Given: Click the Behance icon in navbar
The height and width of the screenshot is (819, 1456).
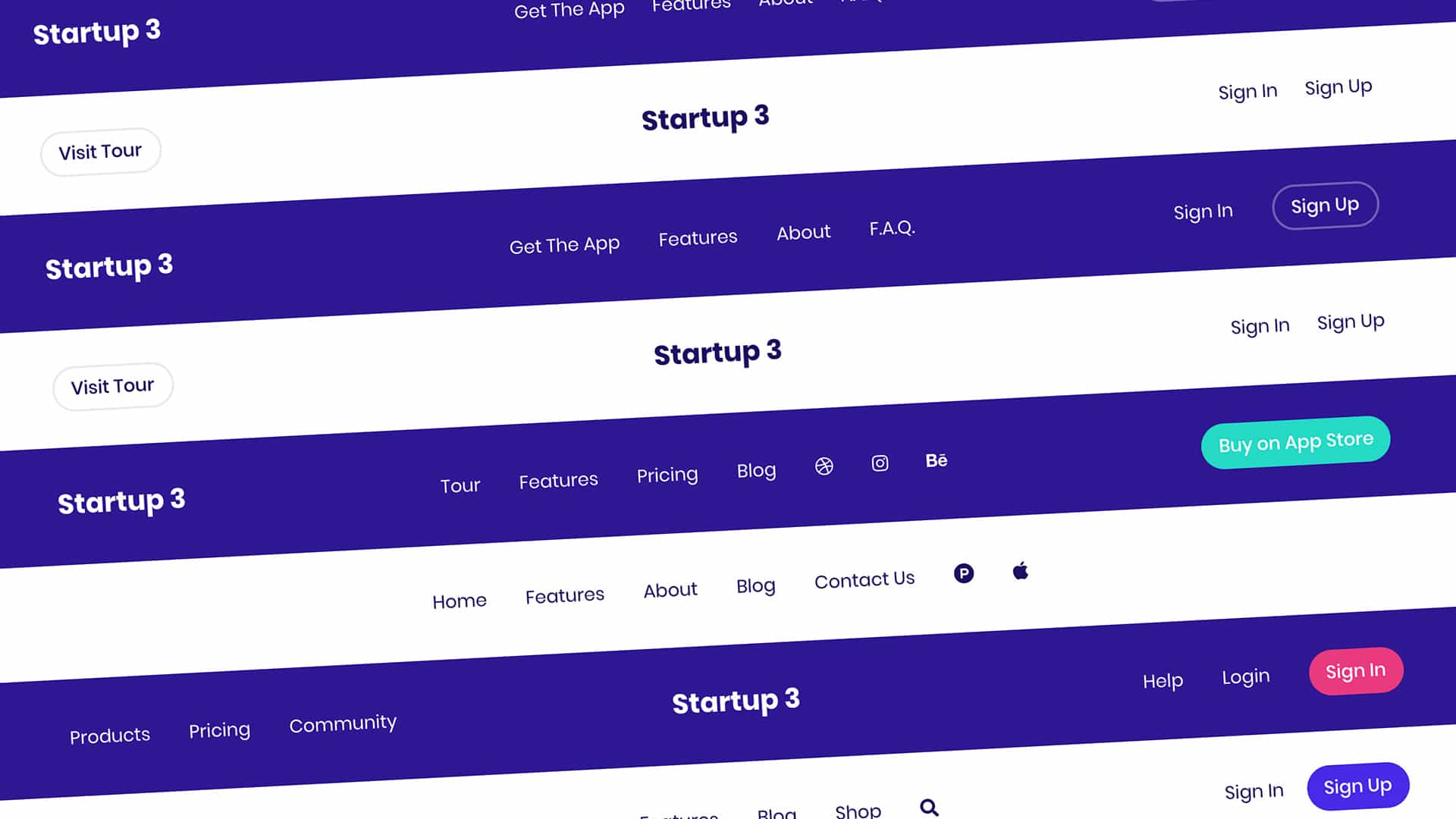Looking at the screenshot, I should 935,460.
